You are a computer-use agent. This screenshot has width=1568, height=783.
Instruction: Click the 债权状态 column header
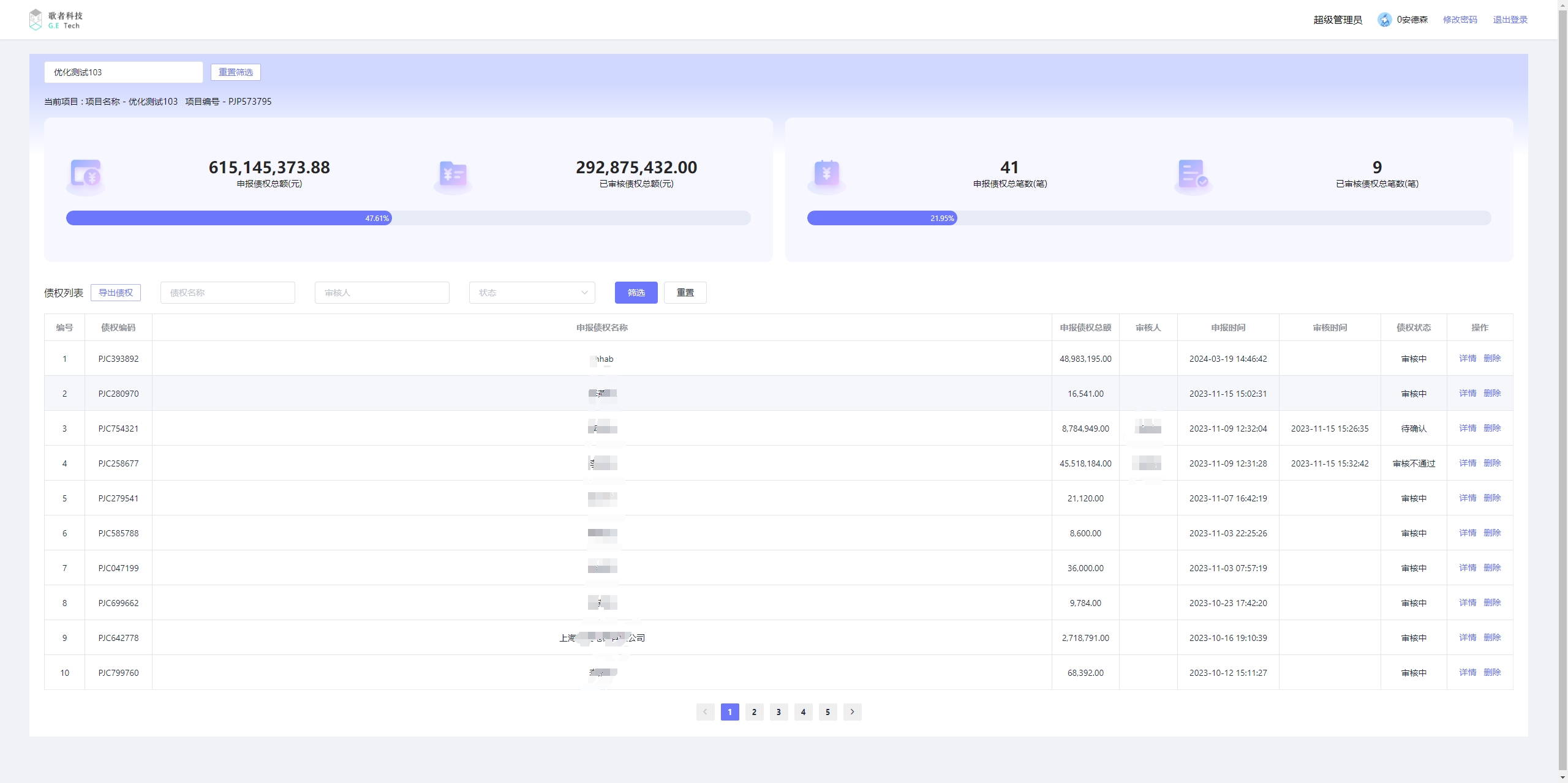point(1414,328)
